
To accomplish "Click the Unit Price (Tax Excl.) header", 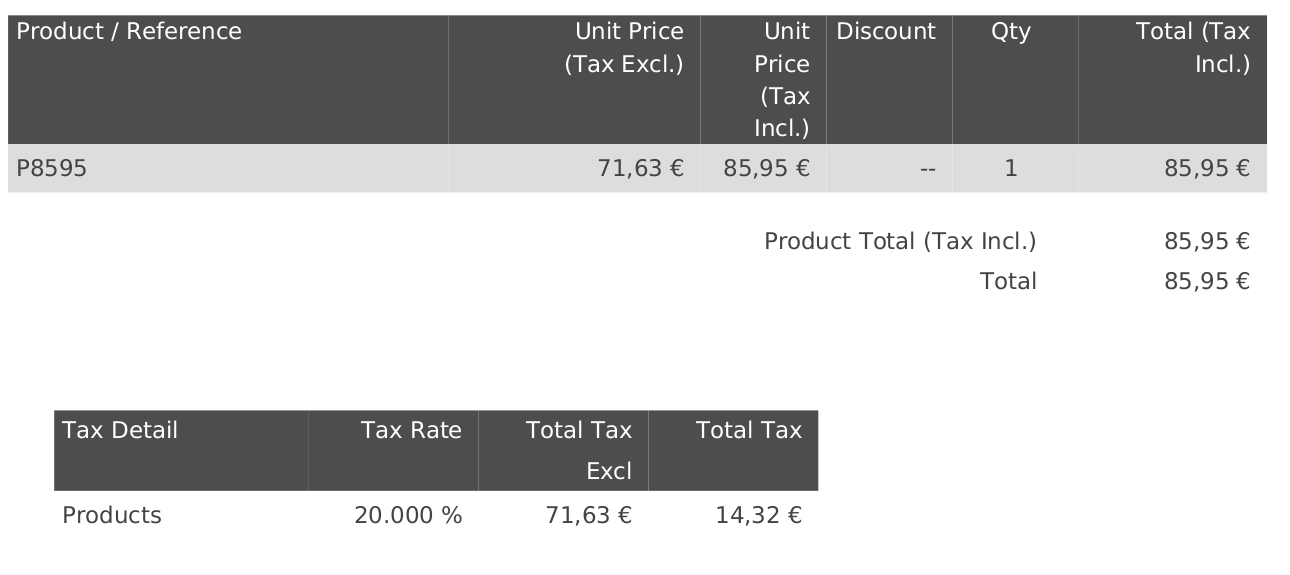I will click(624, 48).
